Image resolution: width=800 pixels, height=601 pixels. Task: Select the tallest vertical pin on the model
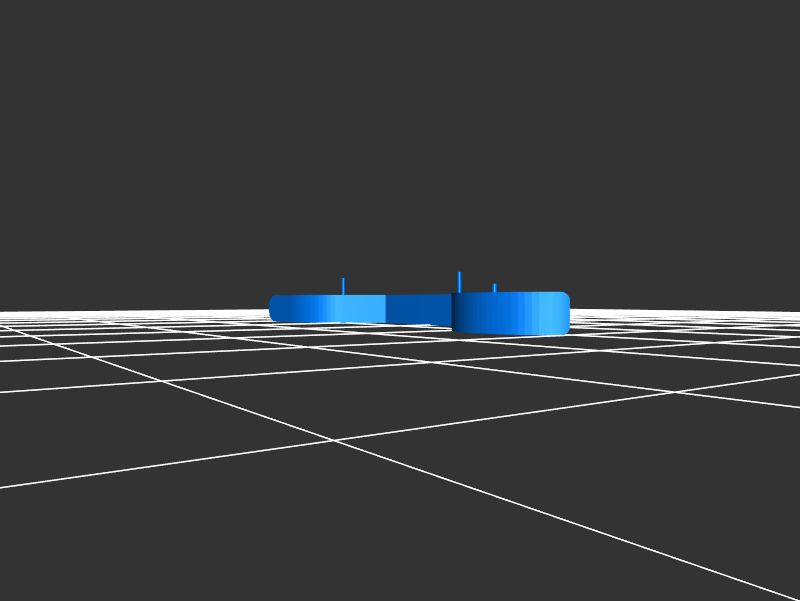(459, 281)
